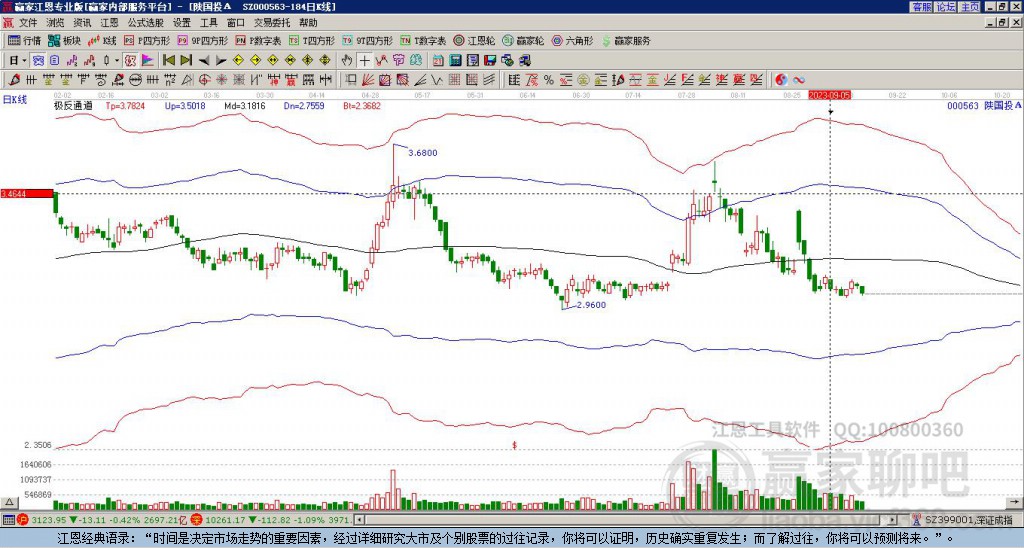Select the red circle-crosshair tool
This screenshot has width=1024, height=548.
[204, 80]
